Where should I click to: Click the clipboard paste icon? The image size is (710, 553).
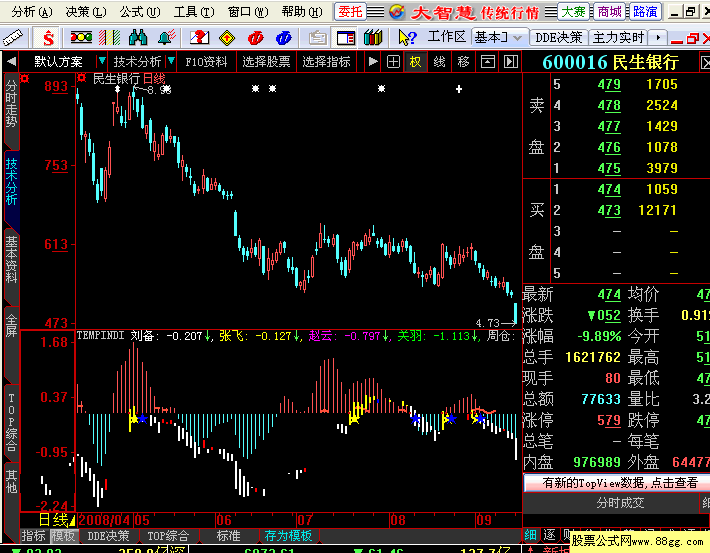317,38
